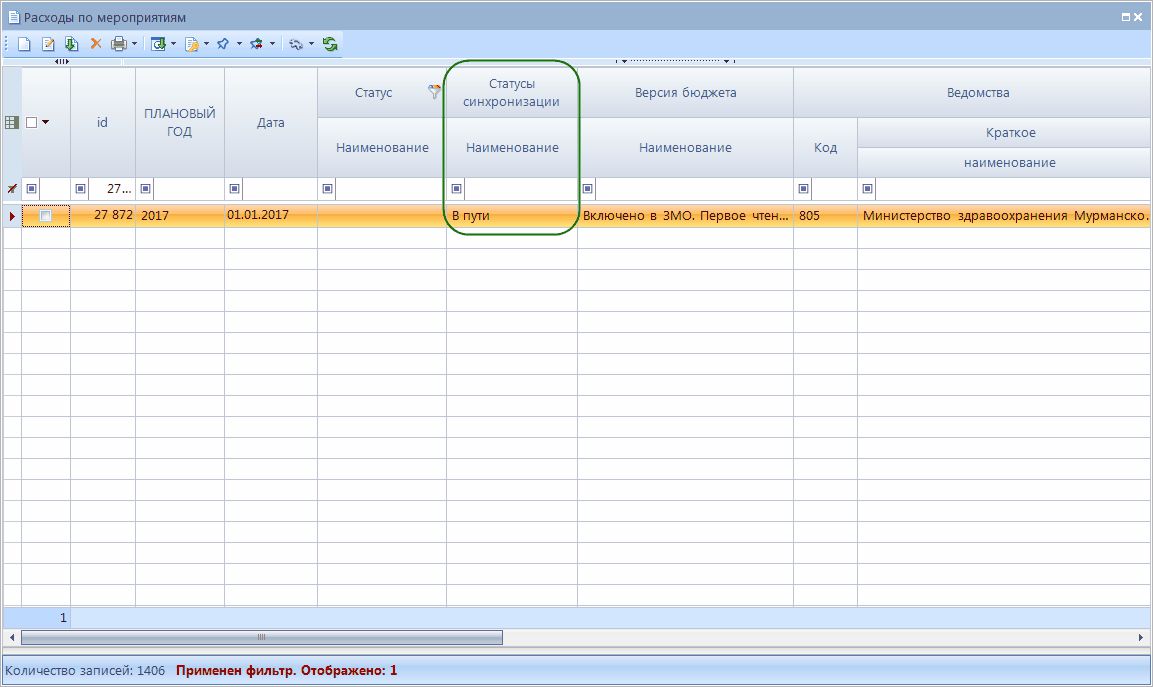Click filter input under Статусы синхронизации
Screen dimensions: 1153x687
click(x=519, y=188)
